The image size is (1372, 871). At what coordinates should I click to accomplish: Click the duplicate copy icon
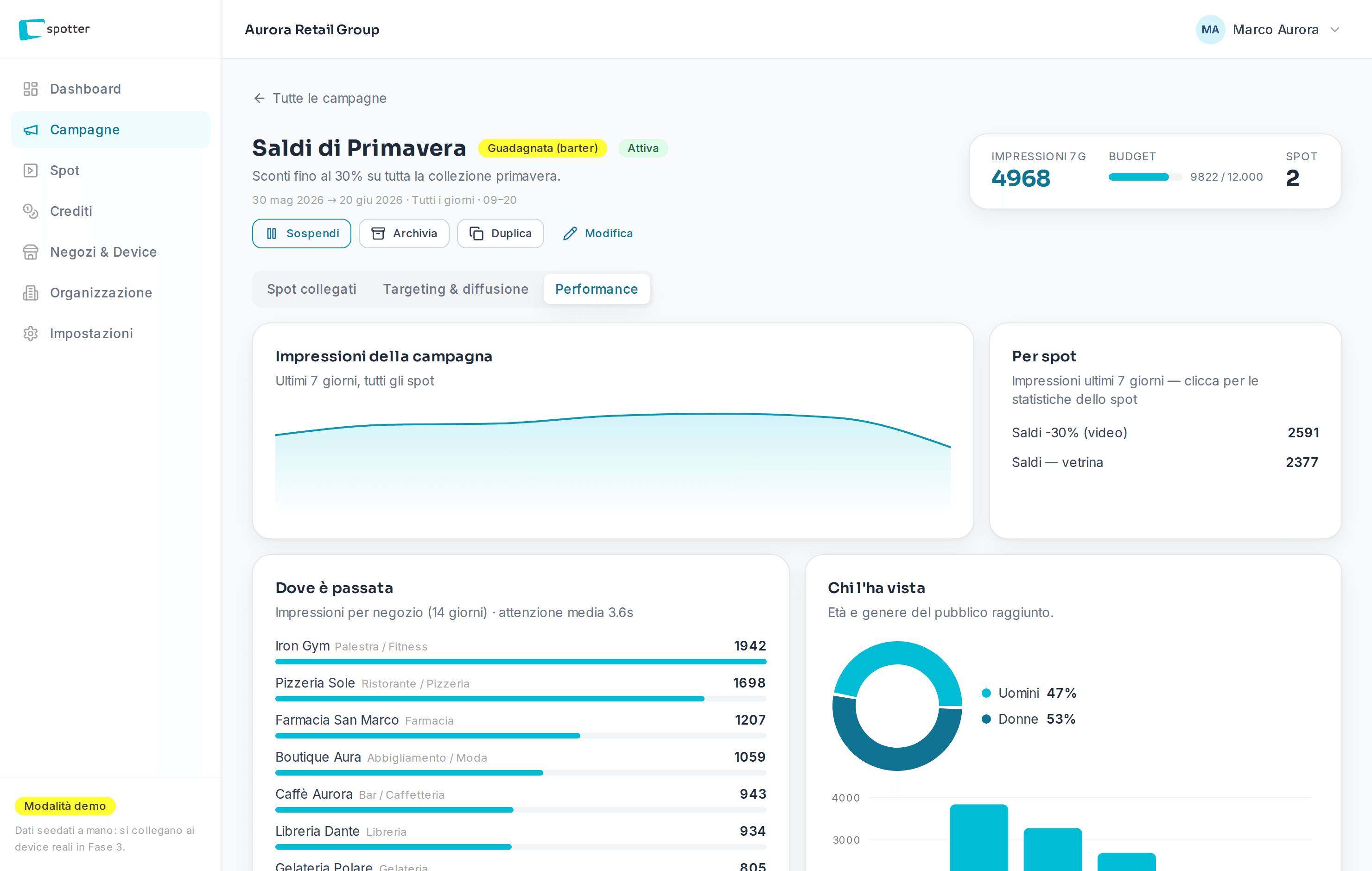[x=476, y=234]
